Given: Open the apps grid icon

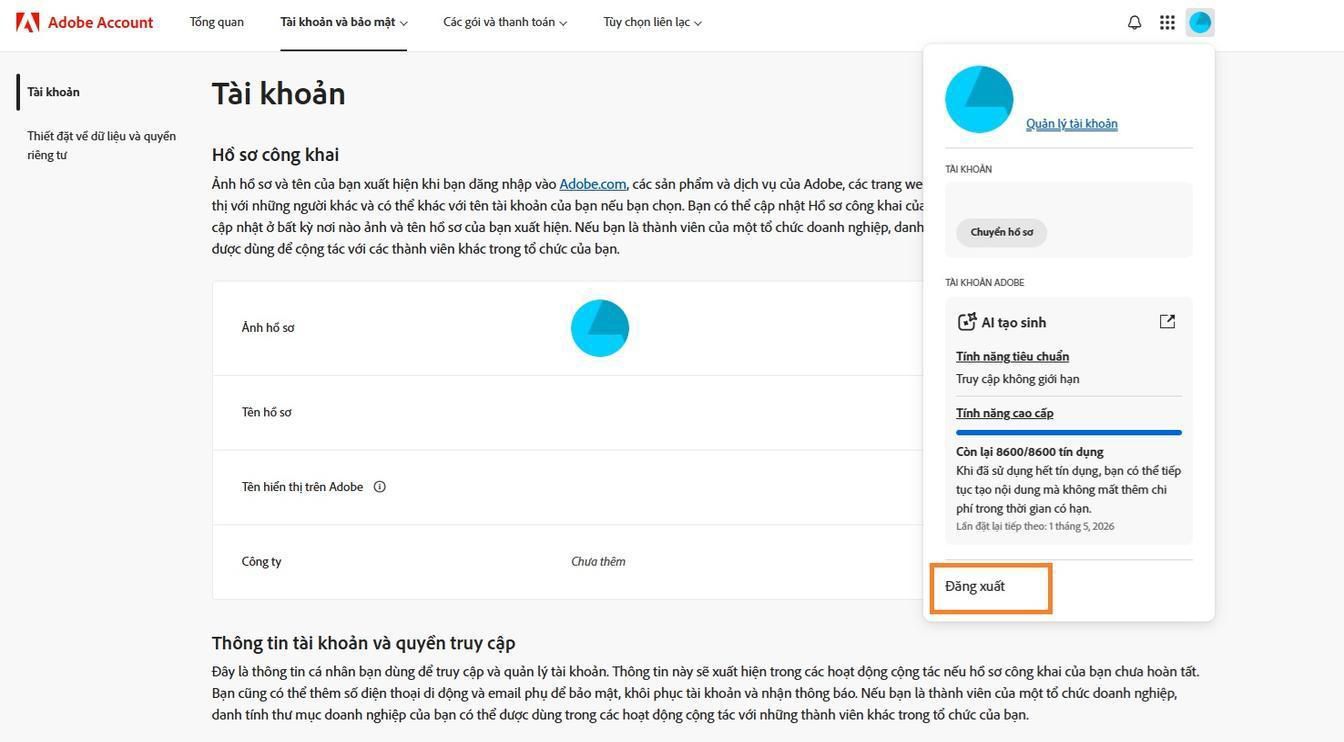Looking at the screenshot, I should pos(1167,22).
